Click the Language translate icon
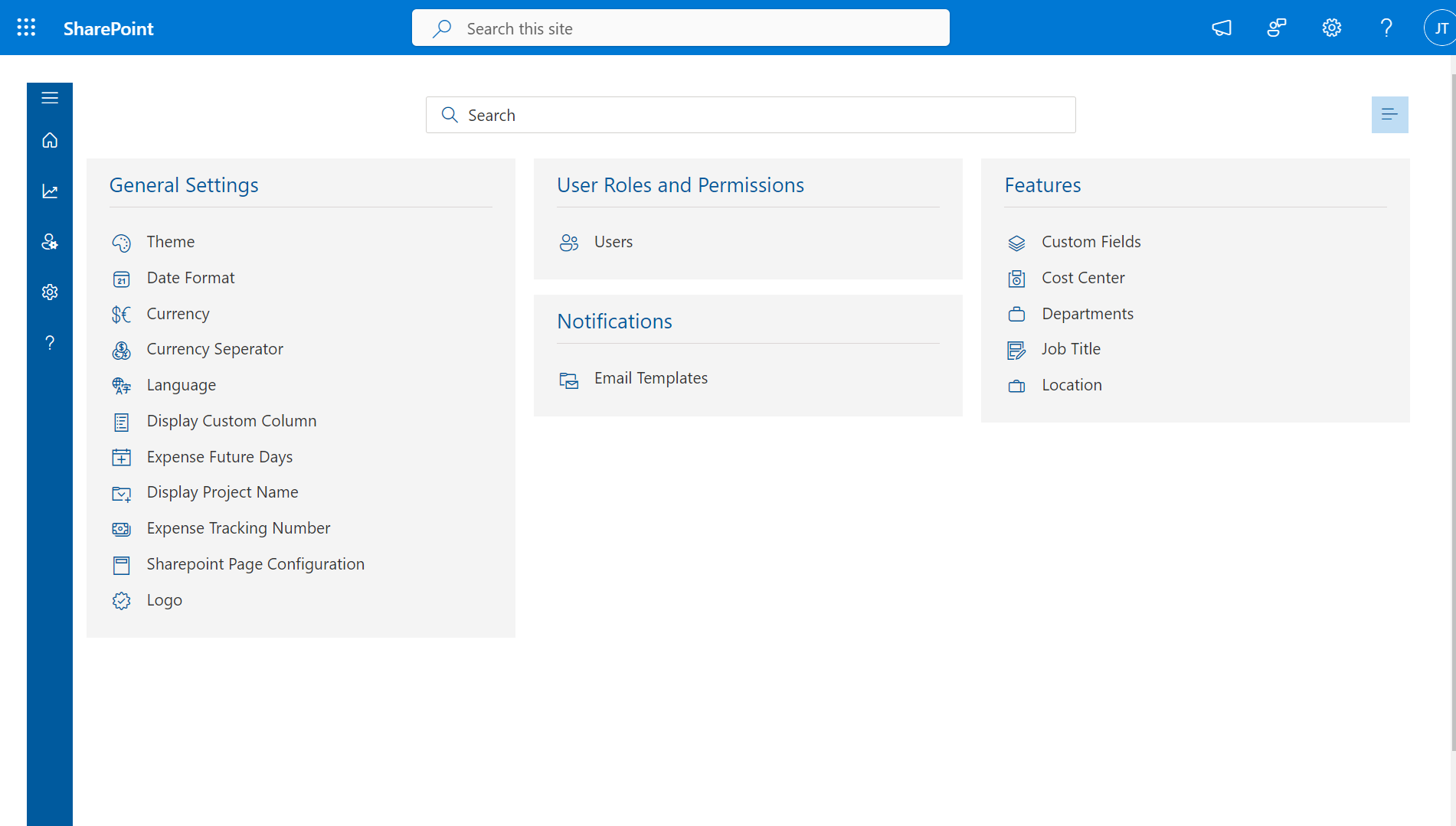 (121, 386)
